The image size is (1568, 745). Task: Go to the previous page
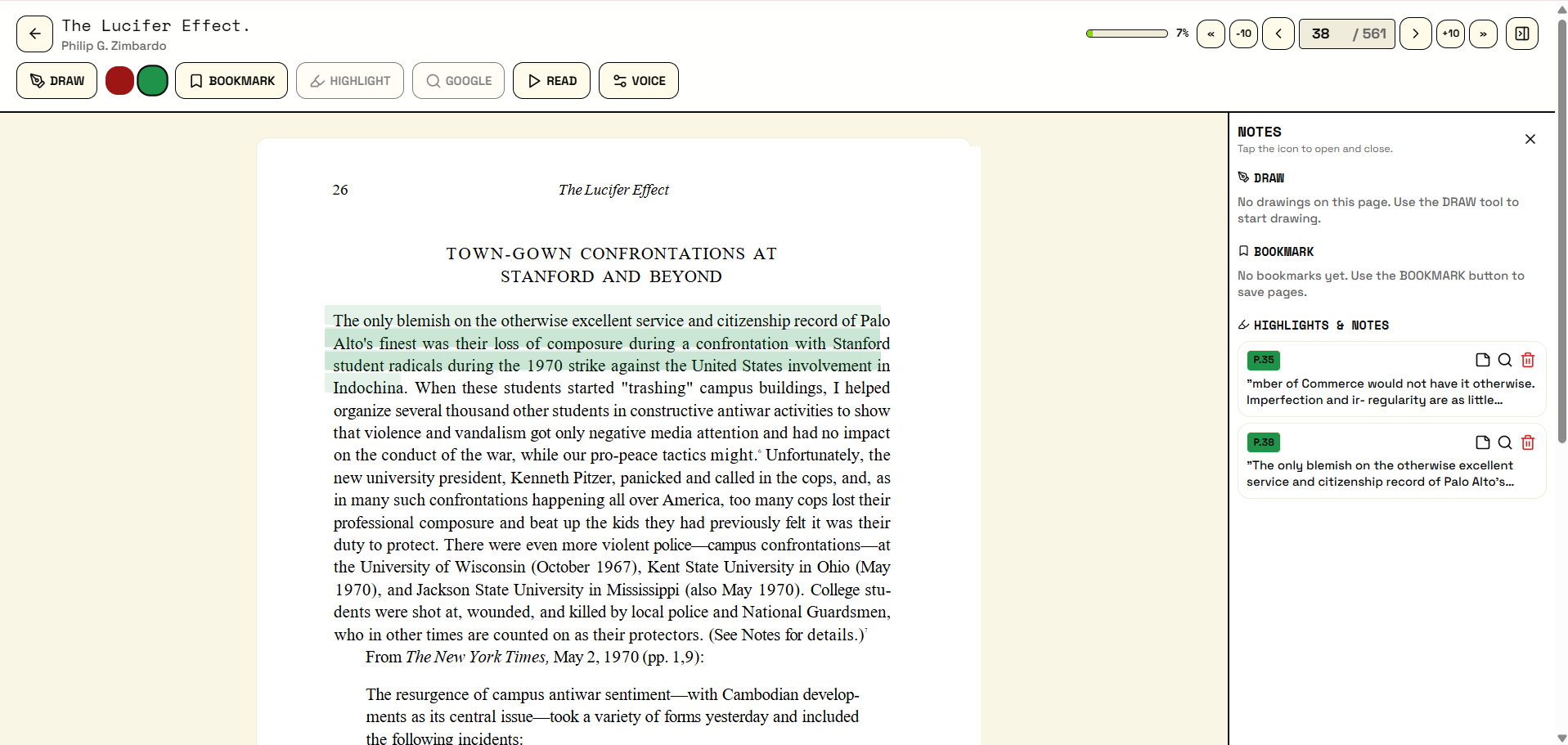point(1278,34)
